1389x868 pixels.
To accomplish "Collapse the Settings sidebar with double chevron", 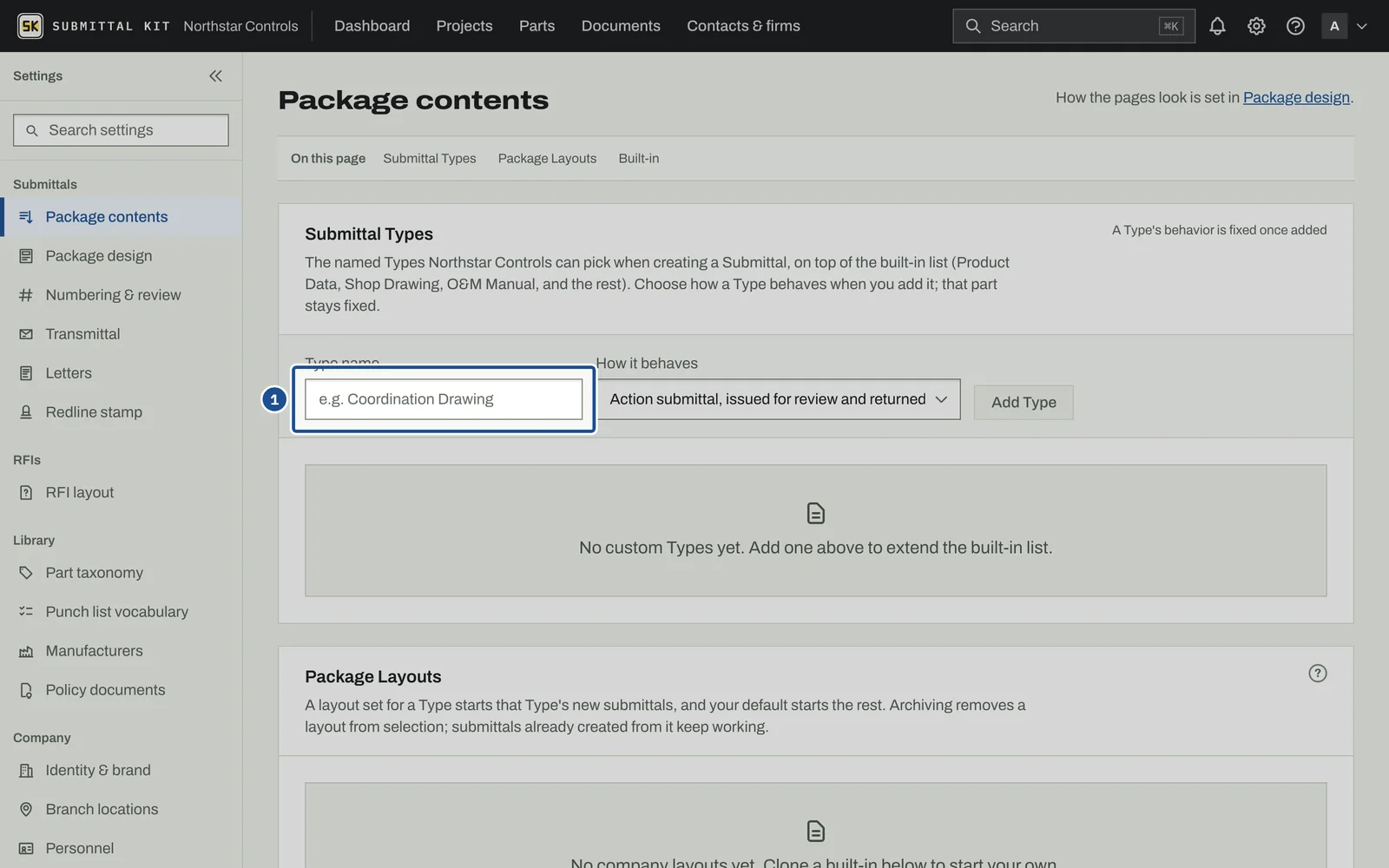I will [x=215, y=76].
